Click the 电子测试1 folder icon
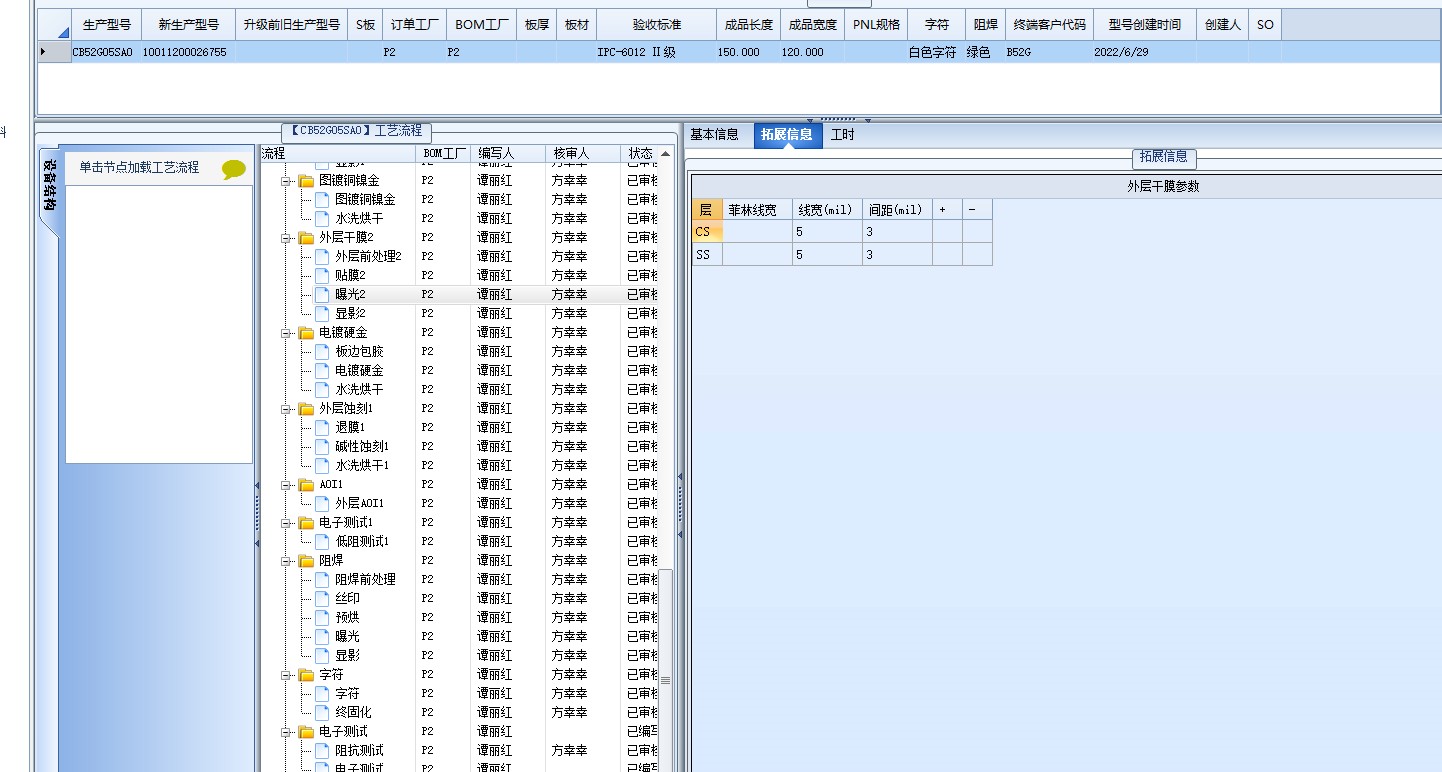 [x=306, y=523]
